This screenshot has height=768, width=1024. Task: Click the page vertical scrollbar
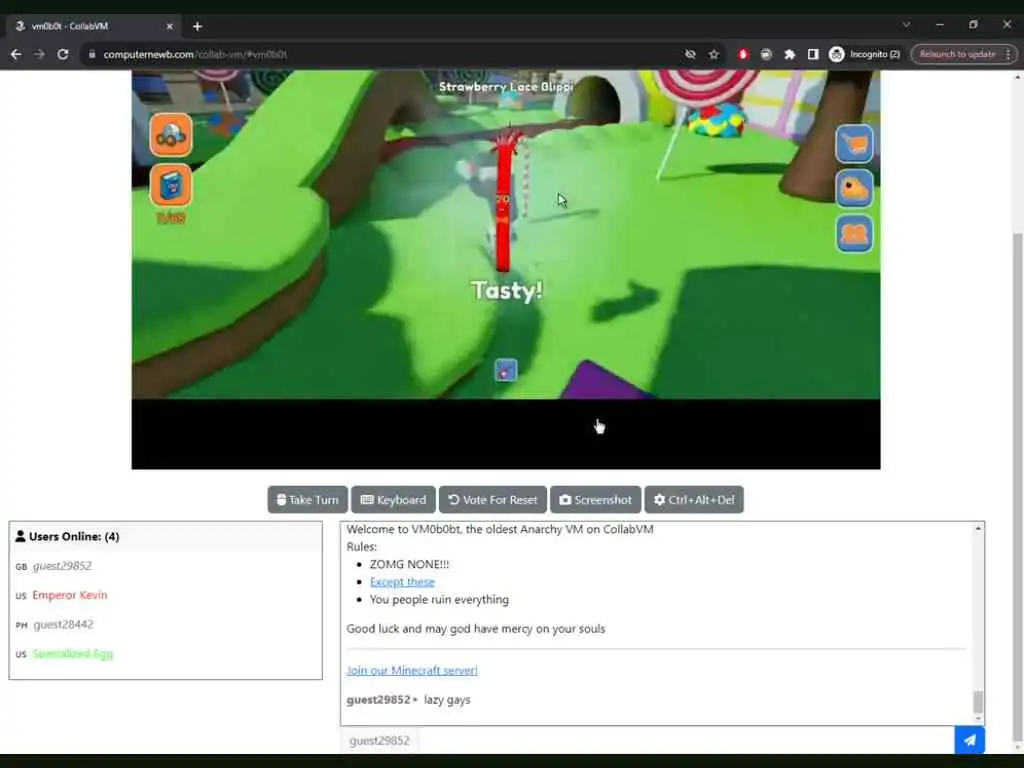(1017, 487)
